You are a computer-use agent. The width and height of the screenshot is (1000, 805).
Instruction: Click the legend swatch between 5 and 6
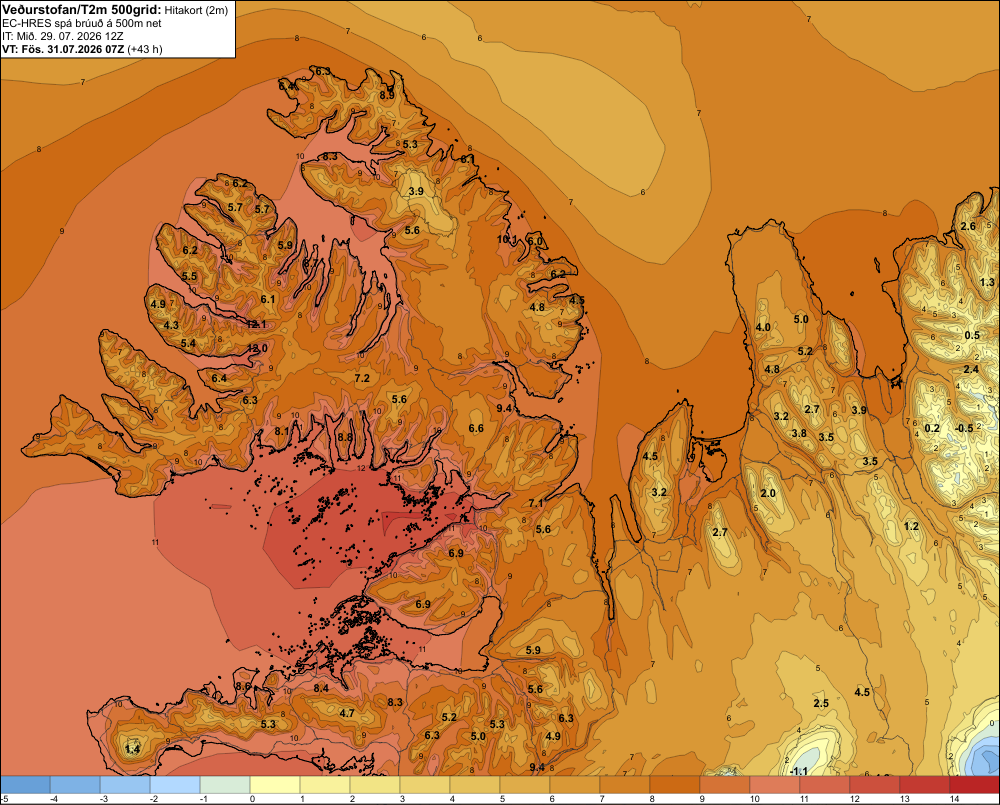(x=525, y=784)
